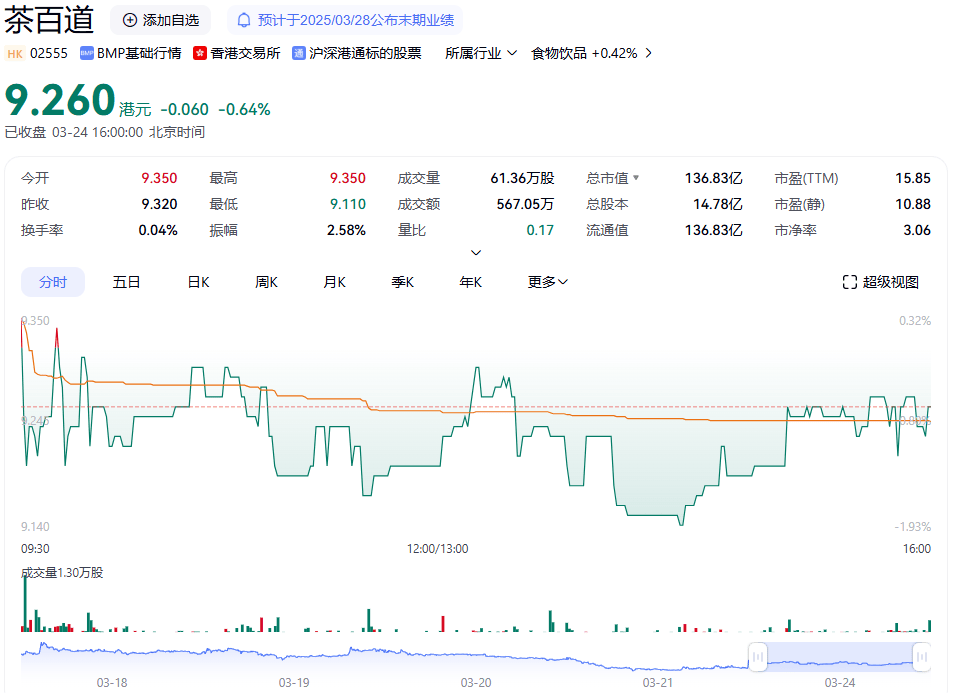The height and width of the screenshot is (693, 955).
Task: Expand the 所属行业 dropdown
Action: (481, 54)
